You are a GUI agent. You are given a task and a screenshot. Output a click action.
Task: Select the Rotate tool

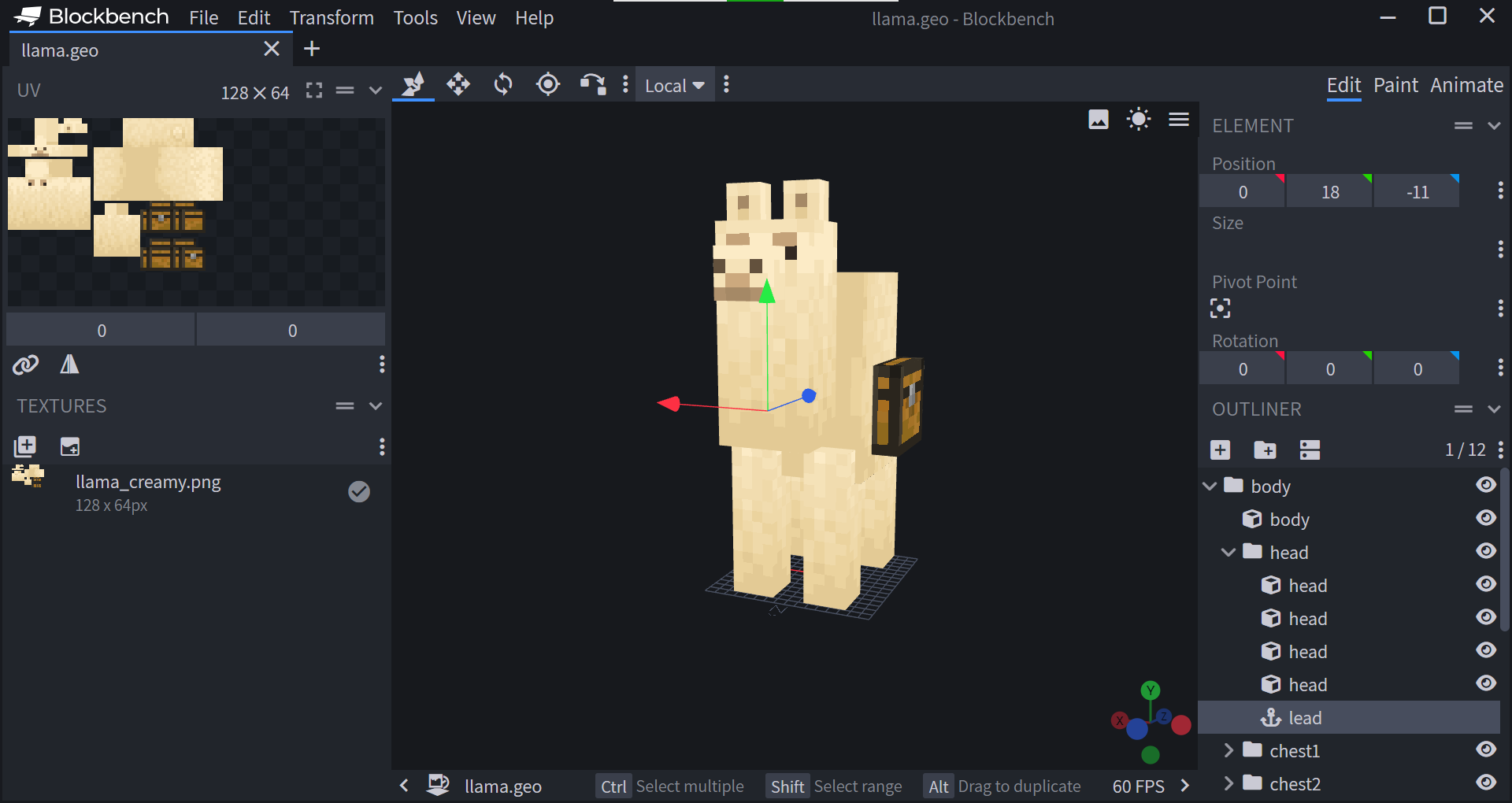tap(503, 84)
